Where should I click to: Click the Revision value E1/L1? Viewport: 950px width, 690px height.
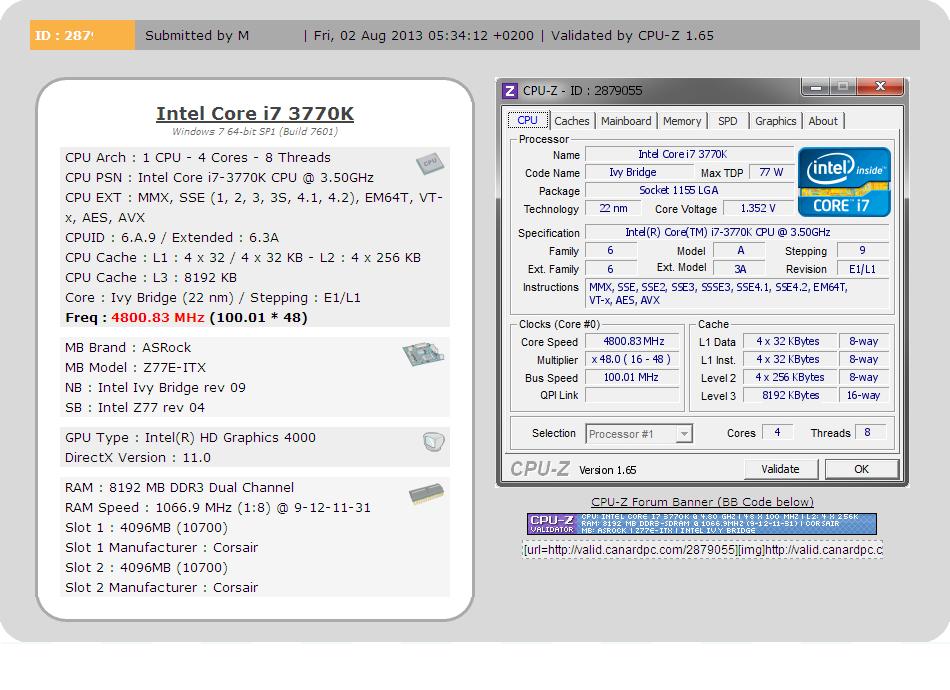click(x=863, y=269)
